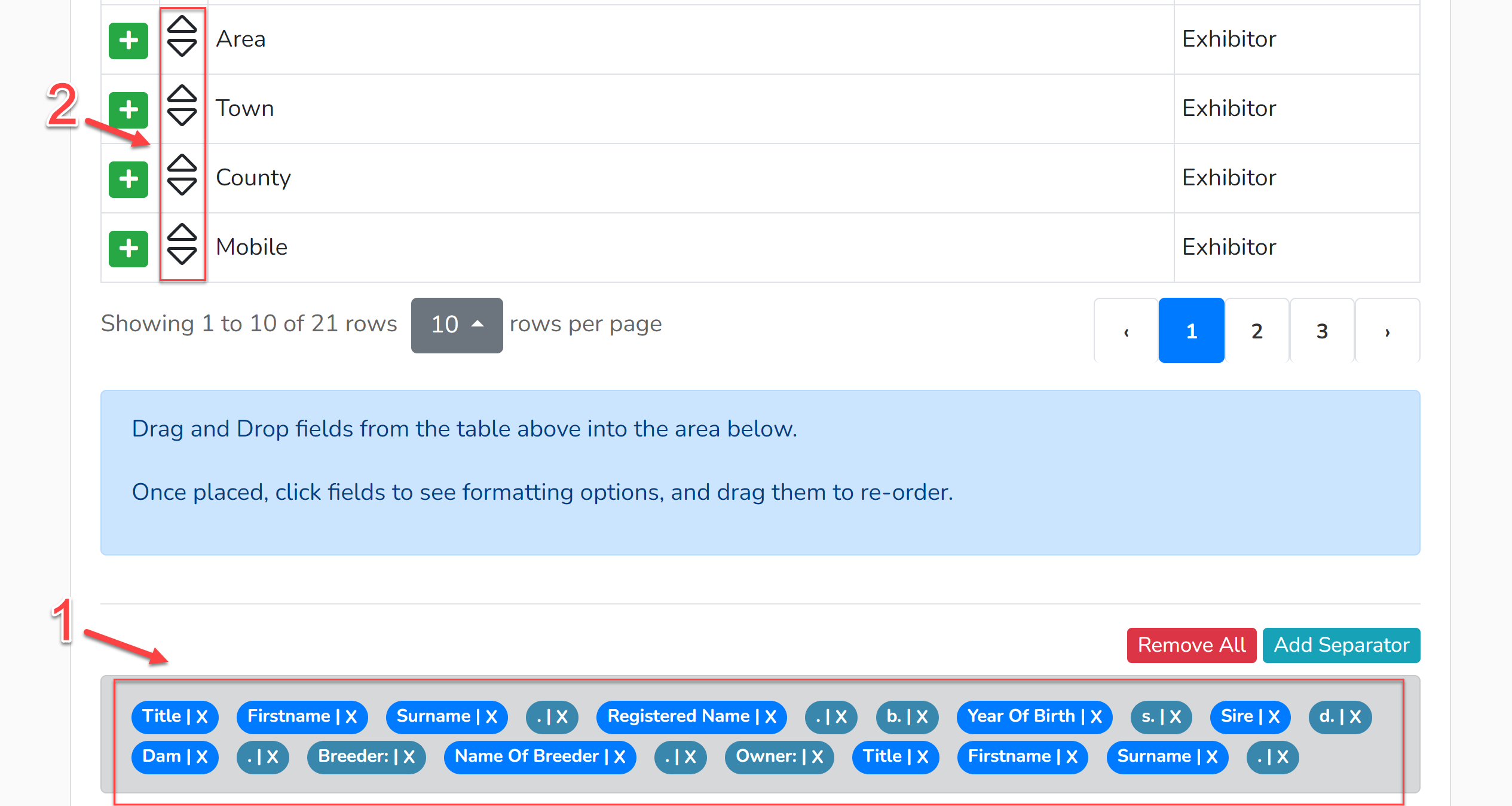Image resolution: width=1512 pixels, height=806 pixels.
Task: Go to next page arrow
Action: [x=1387, y=331]
